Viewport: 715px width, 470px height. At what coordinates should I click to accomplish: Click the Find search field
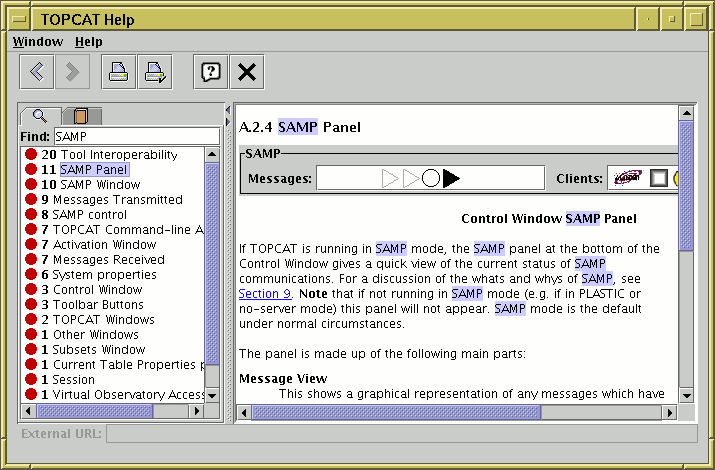point(136,136)
